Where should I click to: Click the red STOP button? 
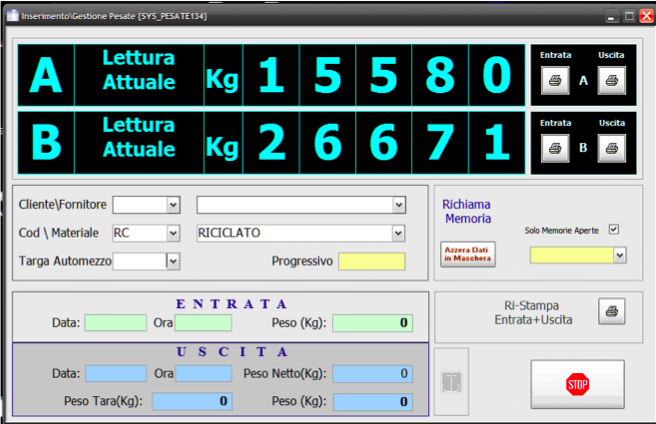(577, 384)
